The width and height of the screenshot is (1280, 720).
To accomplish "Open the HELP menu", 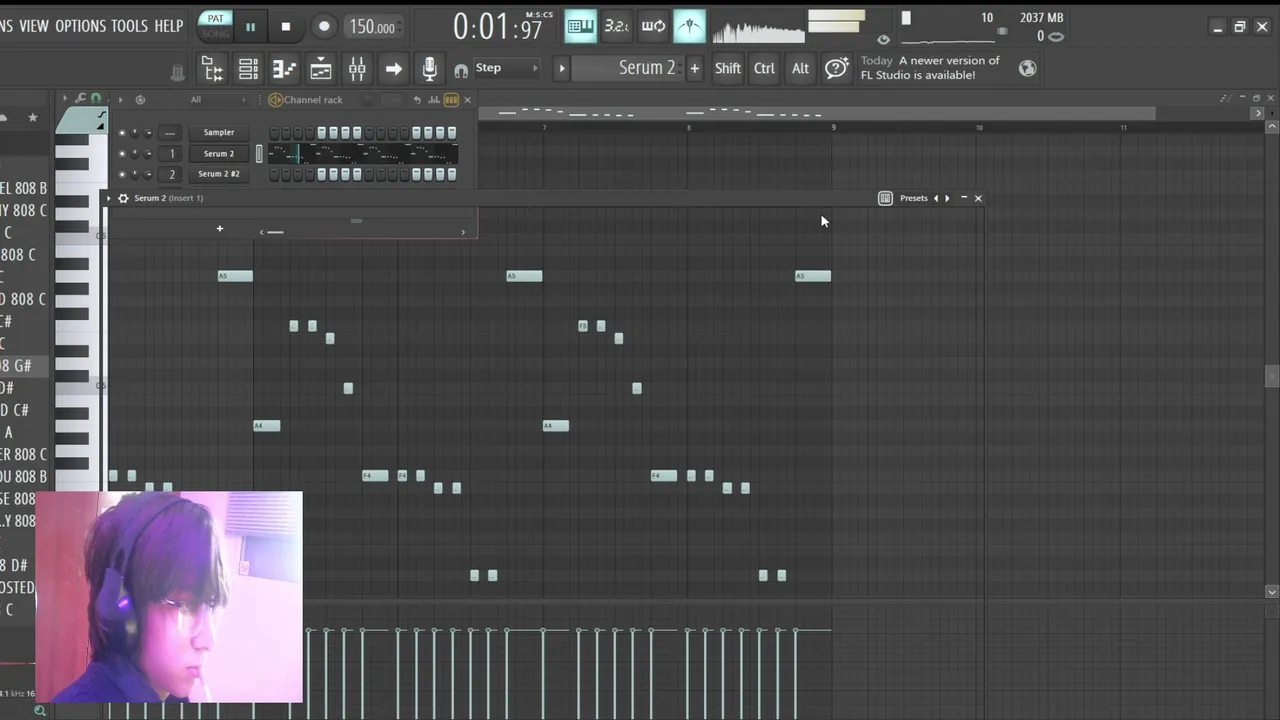I will (169, 26).
